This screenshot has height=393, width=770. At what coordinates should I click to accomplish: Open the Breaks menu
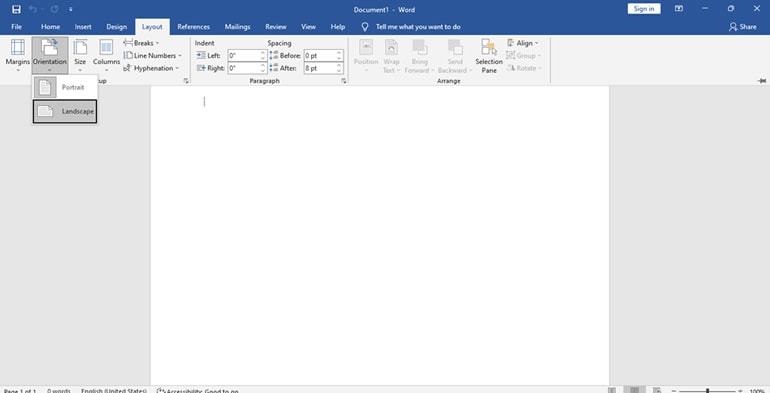pyautogui.click(x=141, y=43)
